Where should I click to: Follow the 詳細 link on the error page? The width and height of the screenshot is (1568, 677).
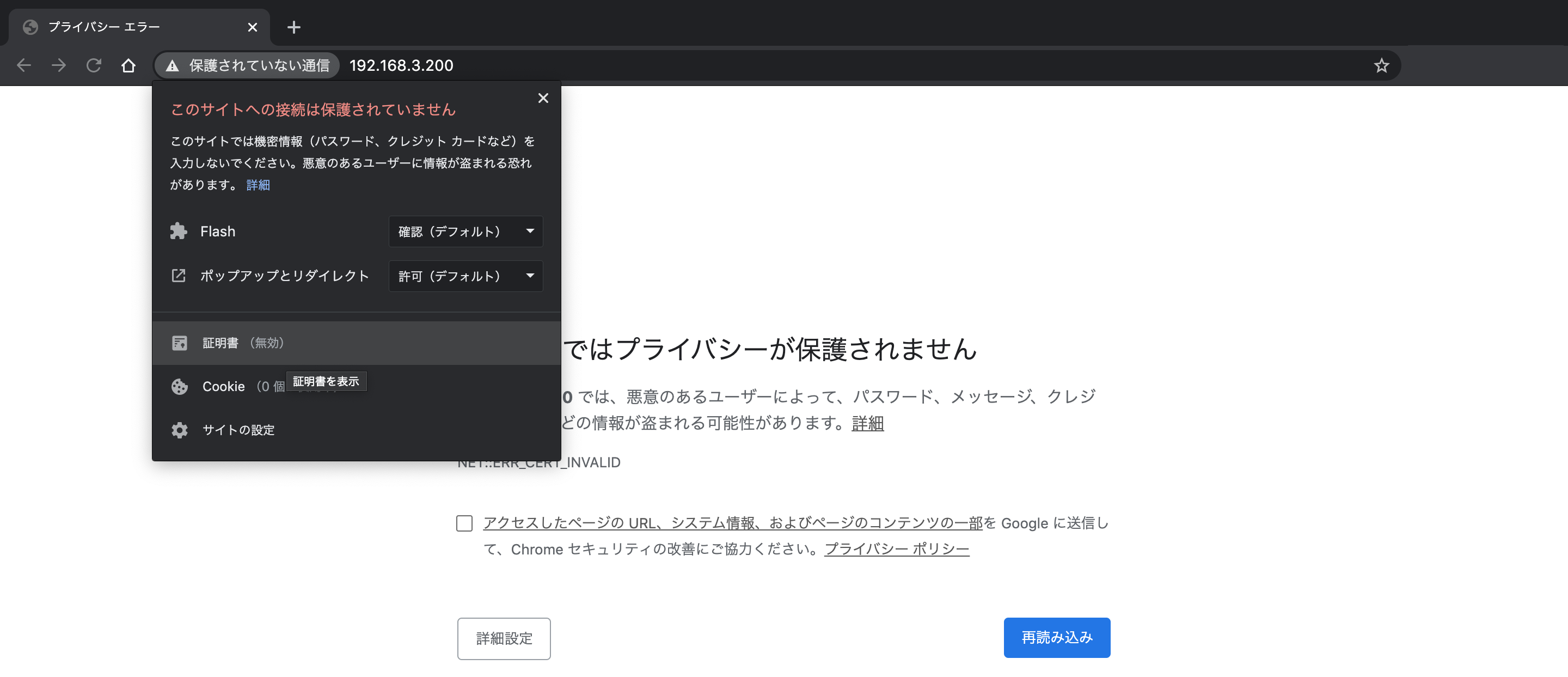click(867, 423)
